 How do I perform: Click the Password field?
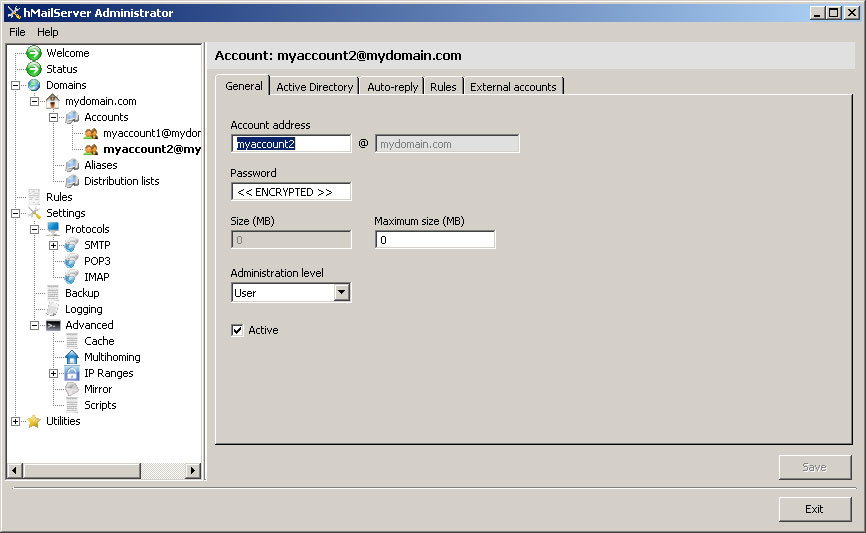pos(291,192)
